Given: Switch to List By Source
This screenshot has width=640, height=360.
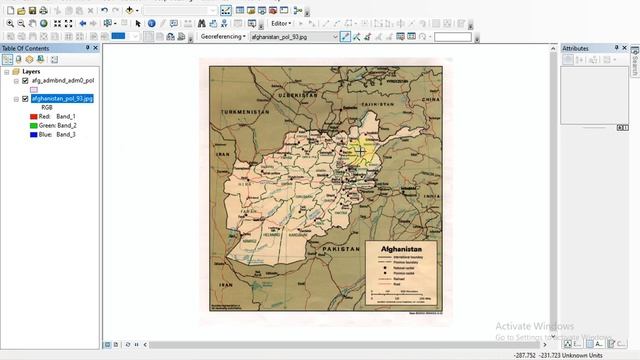Looking at the screenshot, I should (18, 60).
